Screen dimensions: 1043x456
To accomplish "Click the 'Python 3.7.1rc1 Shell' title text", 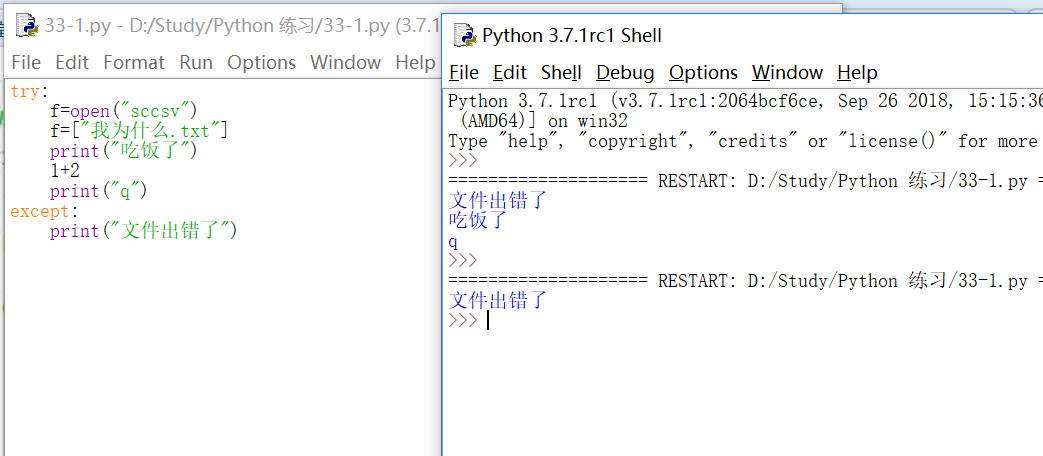I will (572, 35).
